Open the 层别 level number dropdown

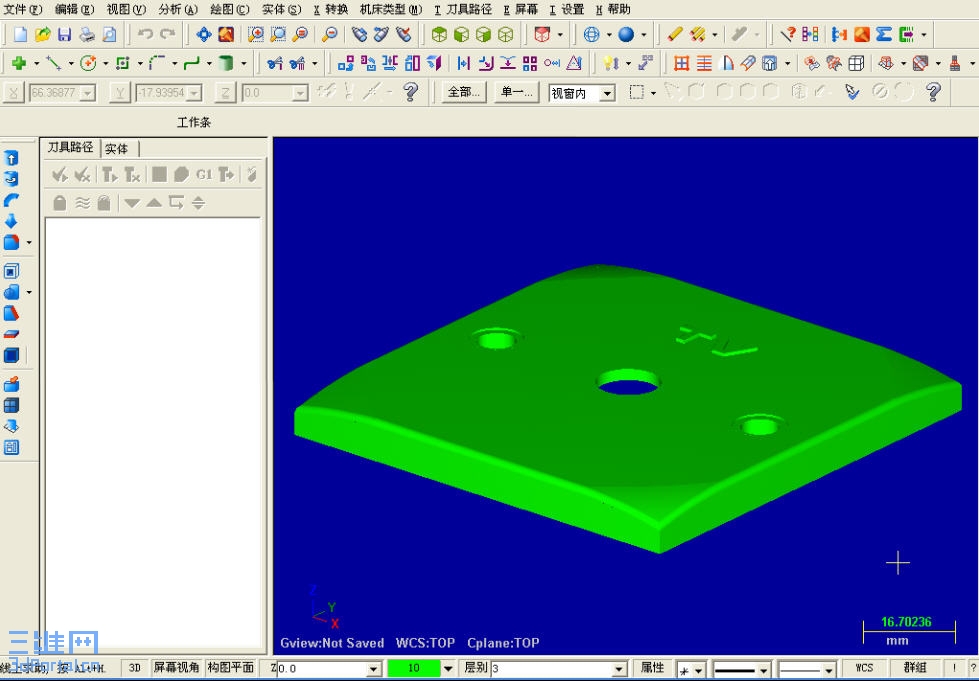[x=619, y=669]
